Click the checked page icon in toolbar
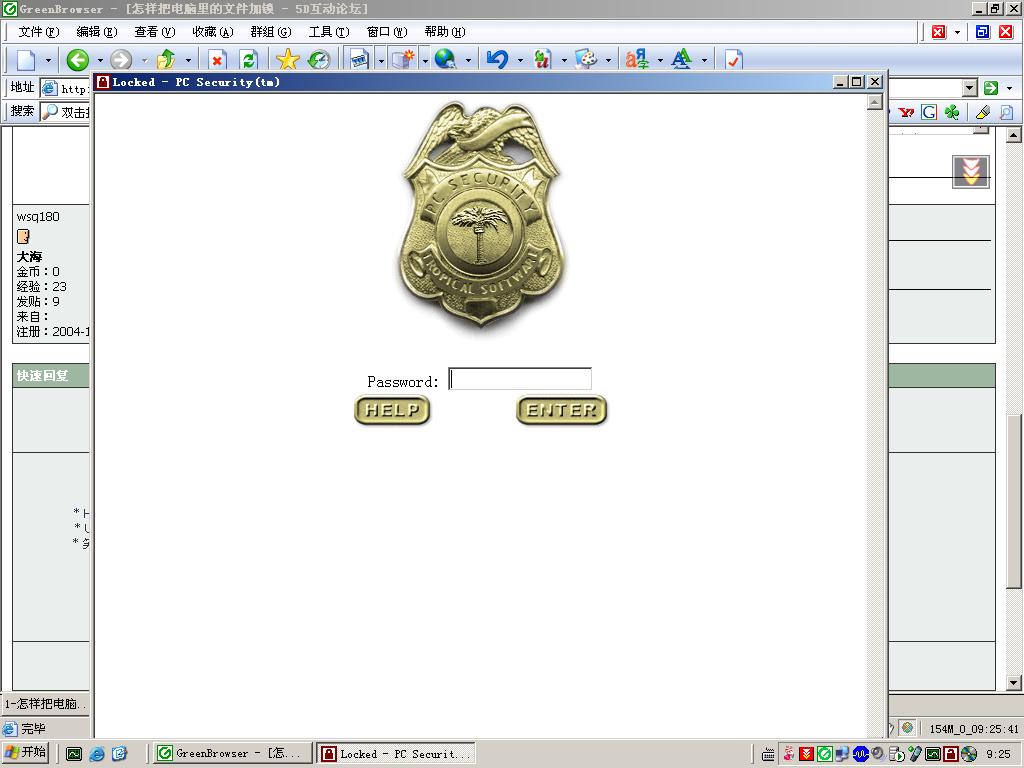This screenshot has width=1024, height=768. (734, 60)
